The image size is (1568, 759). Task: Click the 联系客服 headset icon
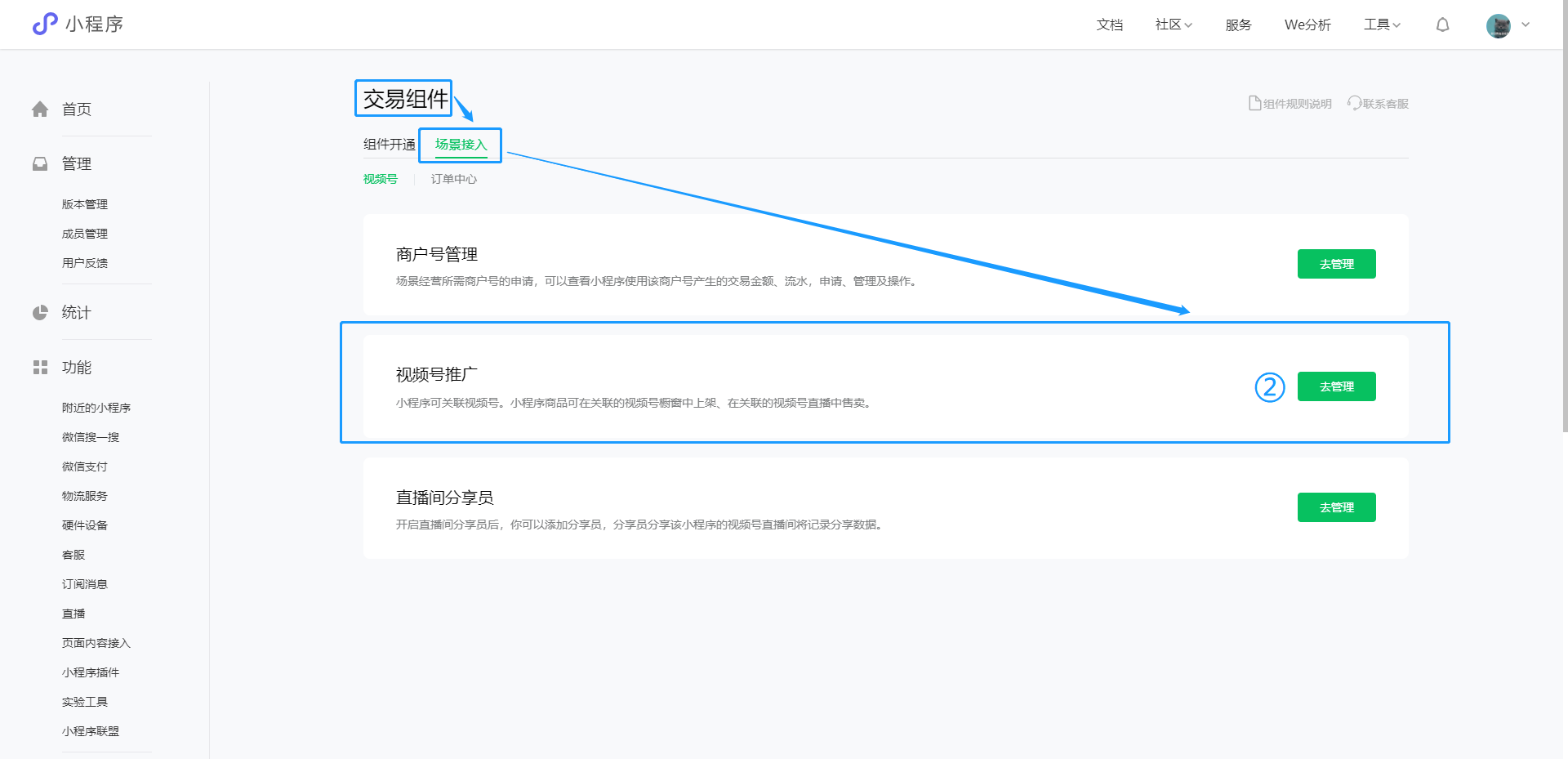[1354, 103]
